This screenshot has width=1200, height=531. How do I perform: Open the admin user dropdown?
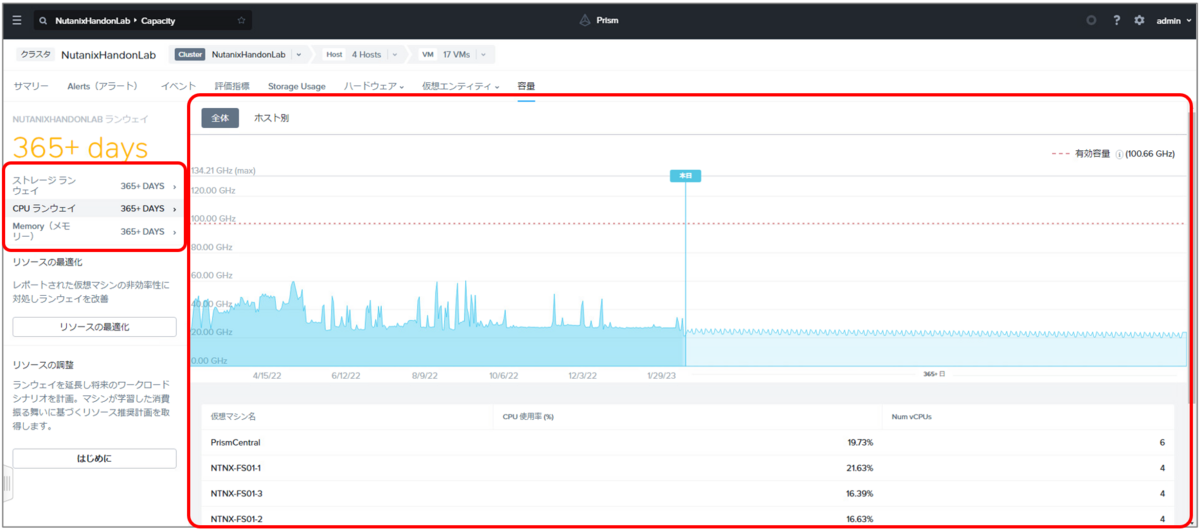coord(1174,20)
